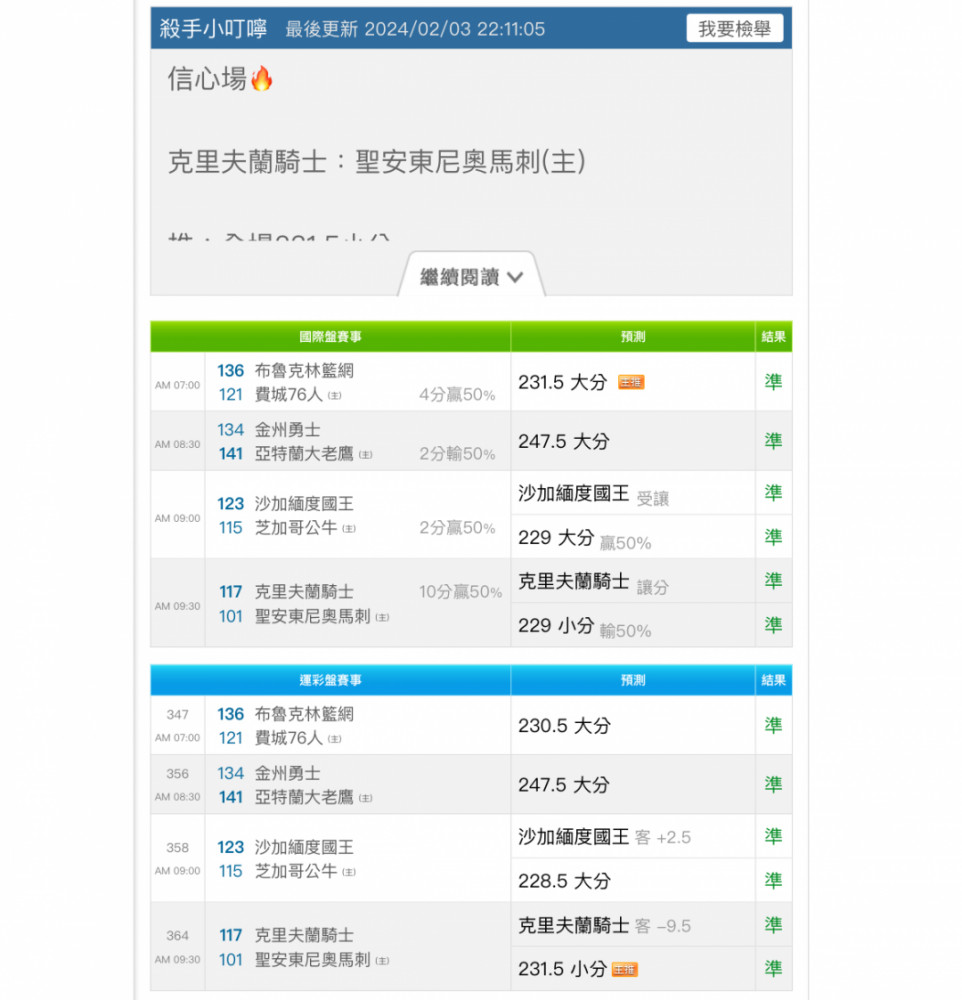Screen dimensions: 962x1000
Task: Click the 主推 badge next to 231.5 大分
Action: (x=631, y=383)
